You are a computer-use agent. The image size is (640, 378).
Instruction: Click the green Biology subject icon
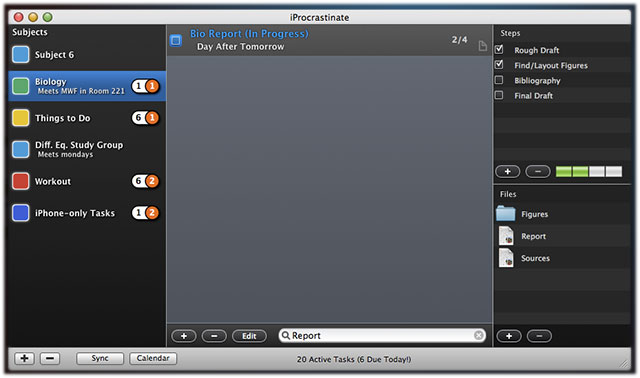pyautogui.click(x=20, y=86)
